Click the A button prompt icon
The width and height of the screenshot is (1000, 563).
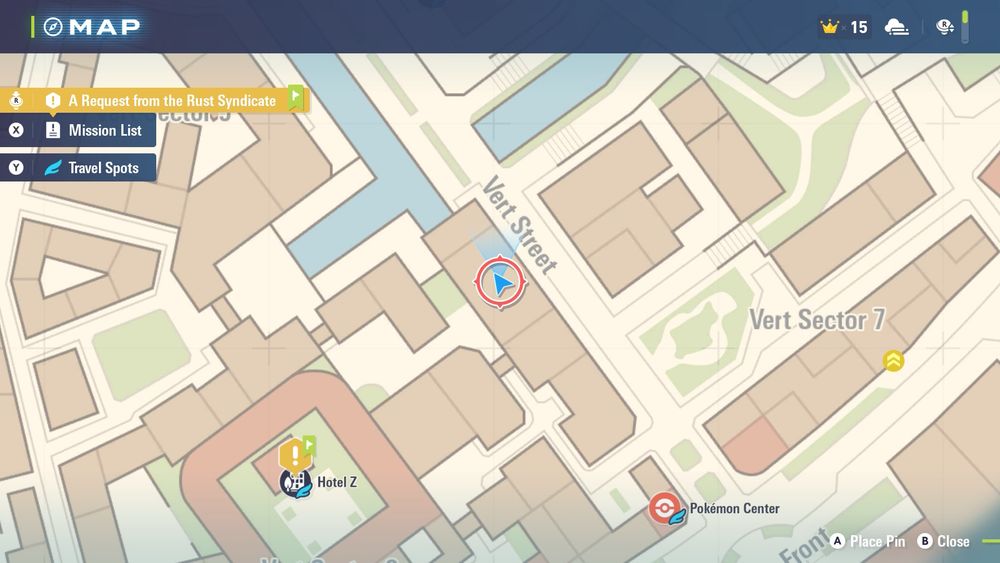[x=838, y=541]
